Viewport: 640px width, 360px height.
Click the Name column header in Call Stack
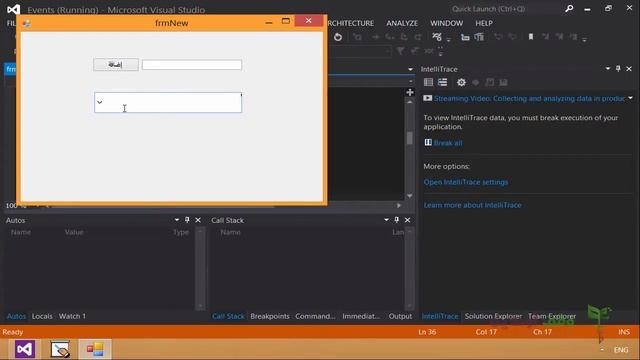click(230, 232)
